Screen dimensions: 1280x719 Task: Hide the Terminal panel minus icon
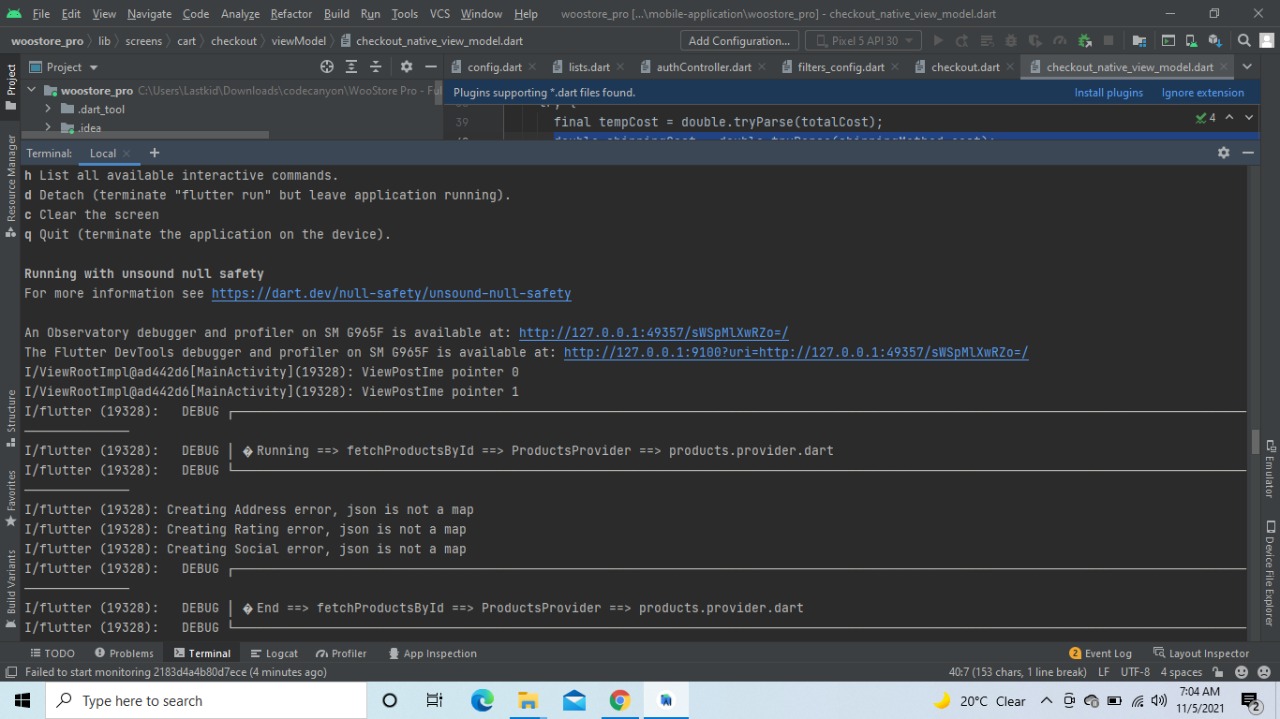point(1248,153)
